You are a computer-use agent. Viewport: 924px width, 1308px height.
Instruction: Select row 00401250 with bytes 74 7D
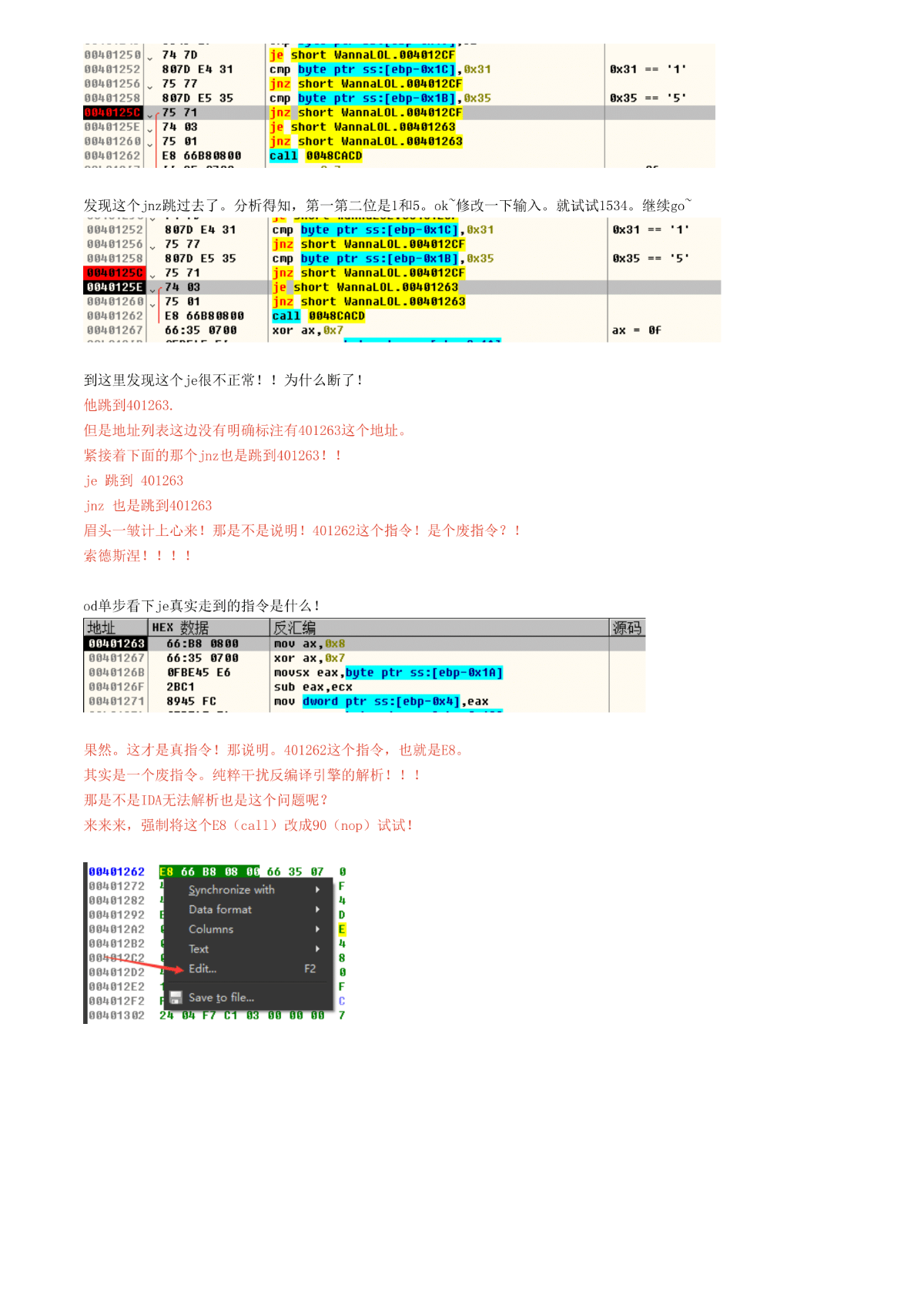click(x=399, y=55)
